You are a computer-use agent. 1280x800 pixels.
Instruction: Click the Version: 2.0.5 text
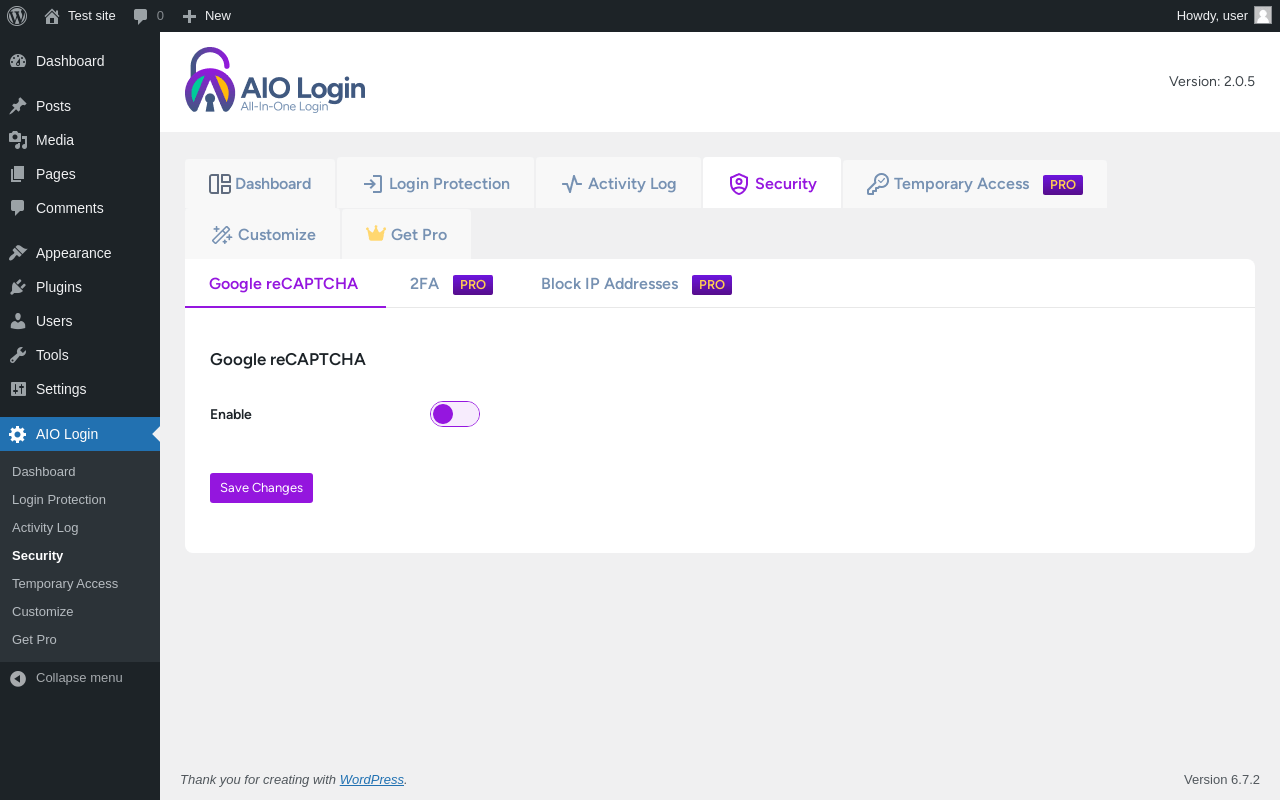click(1212, 82)
